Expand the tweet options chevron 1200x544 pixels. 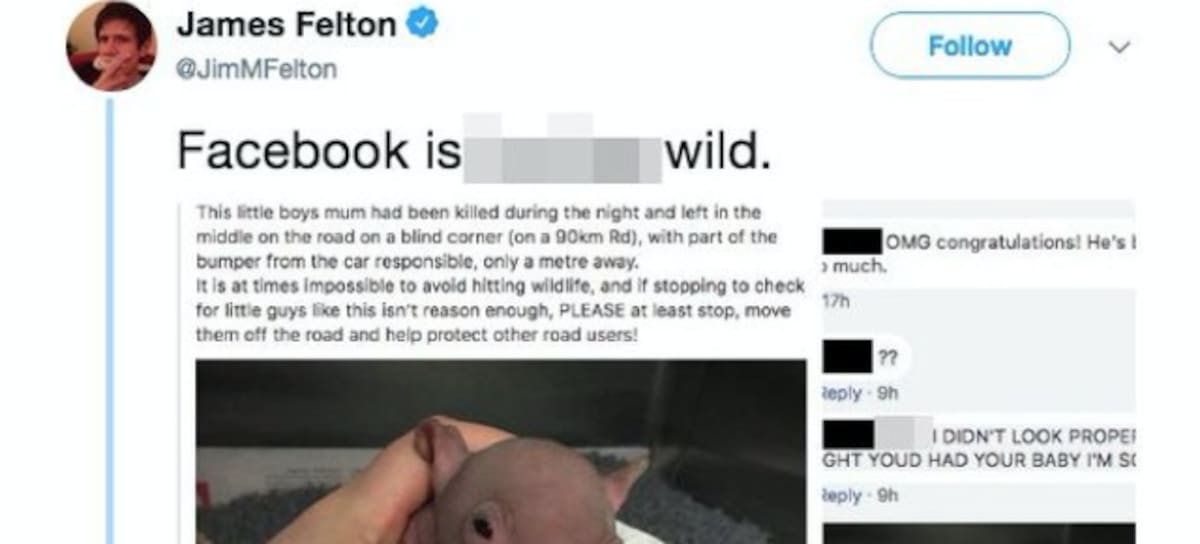coord(1121,46)
